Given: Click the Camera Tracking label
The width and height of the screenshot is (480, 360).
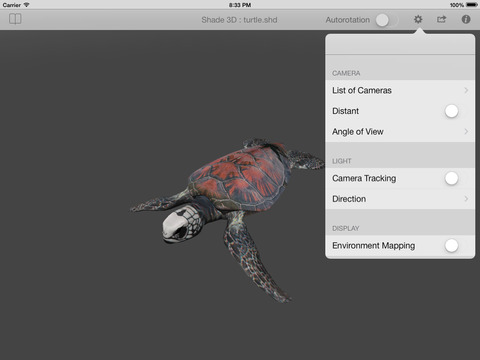Looking at the screenshot, I should point(364,178).
